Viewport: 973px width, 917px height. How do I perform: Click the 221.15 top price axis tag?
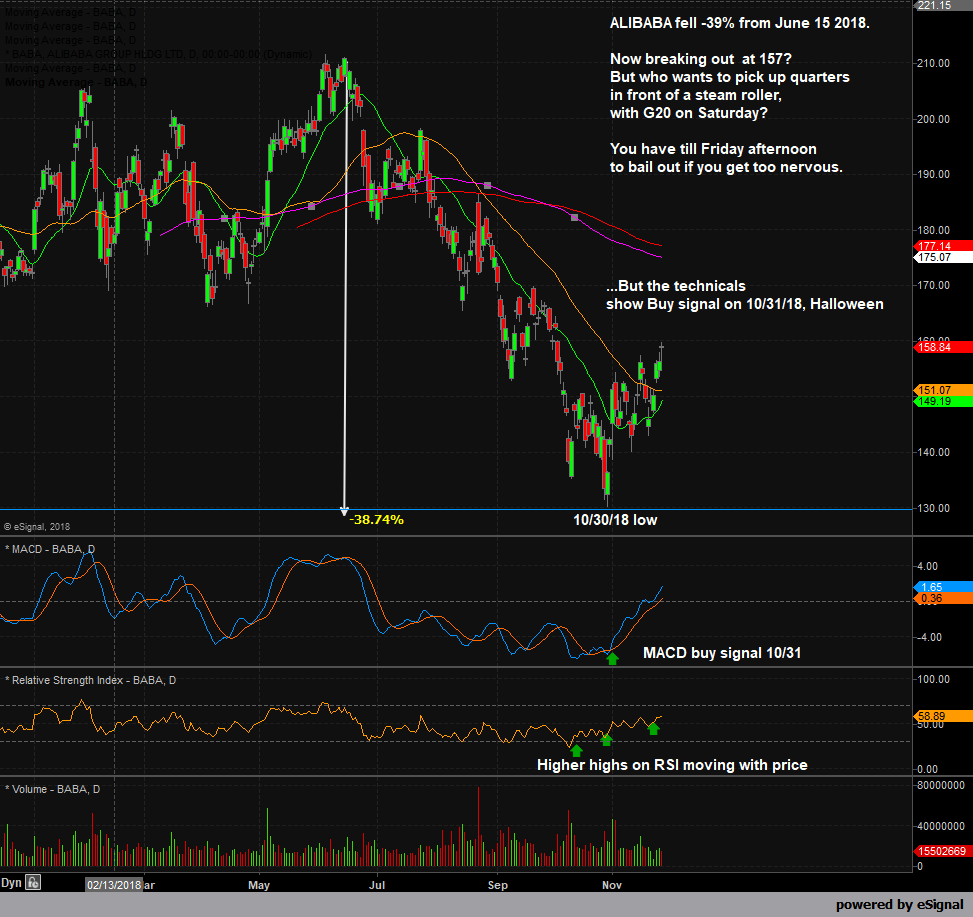click(x=943, y=5)
